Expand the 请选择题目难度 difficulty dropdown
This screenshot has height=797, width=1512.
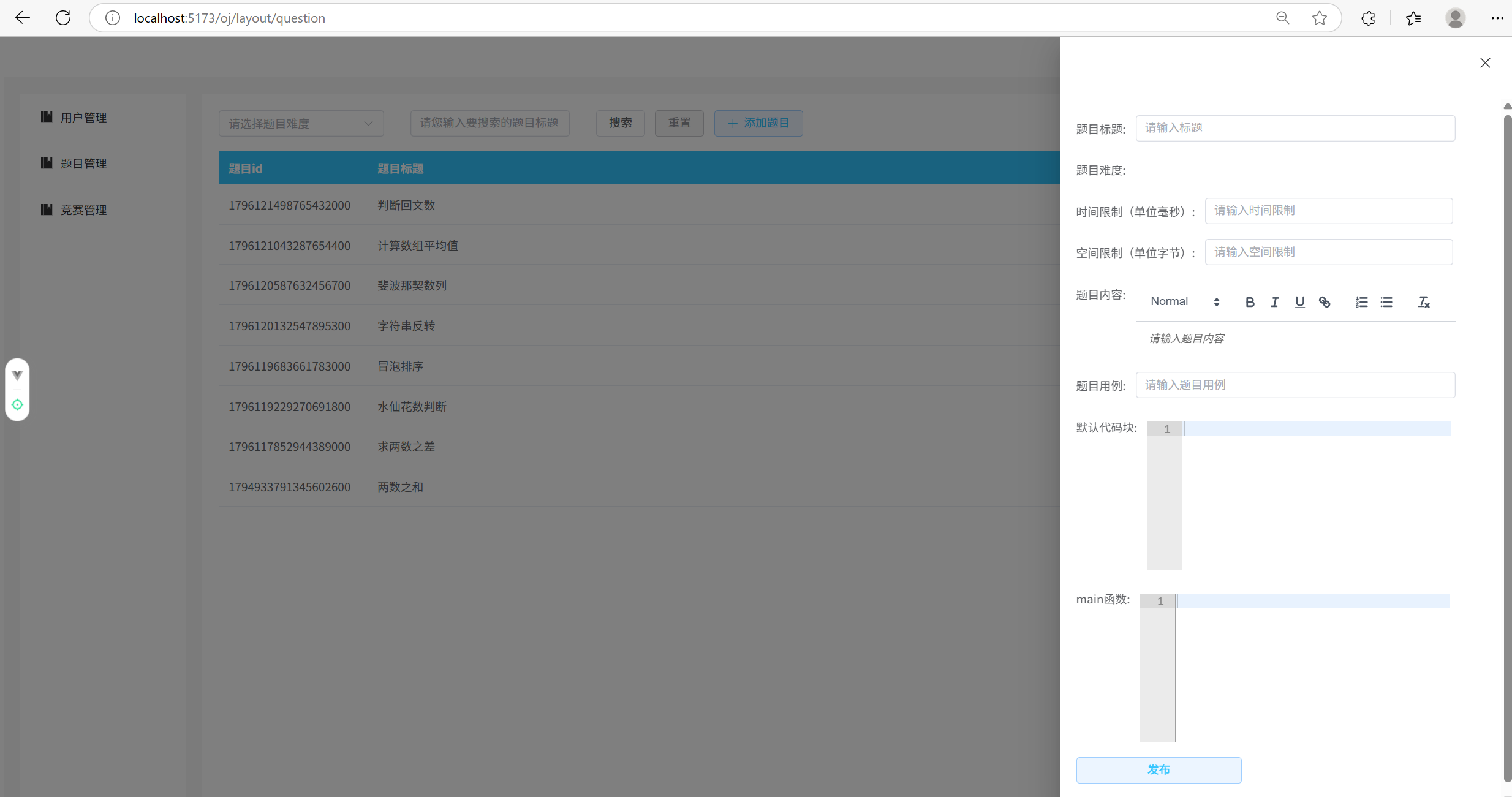(x=301, y=124)
